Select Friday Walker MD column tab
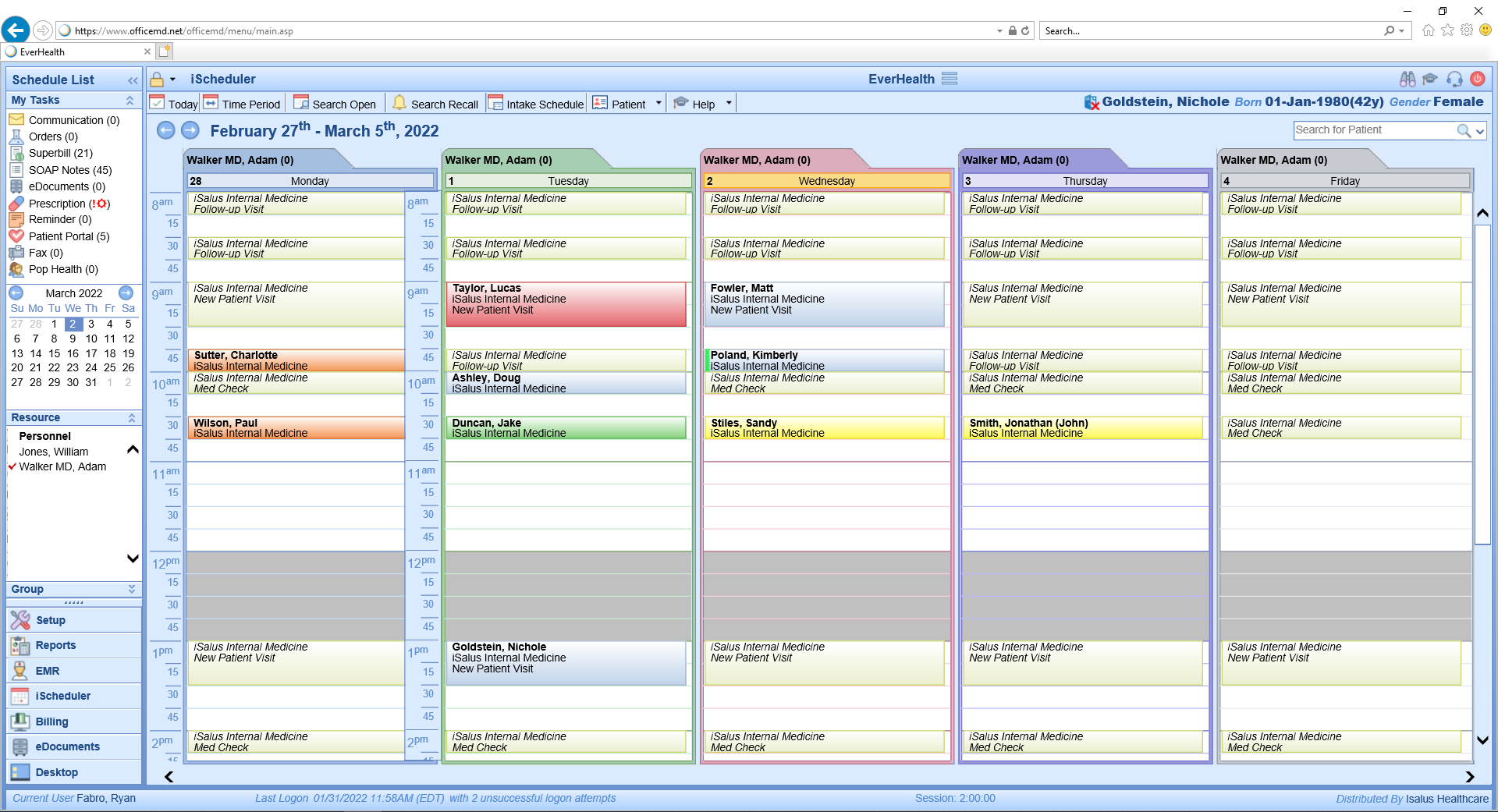 click(1295, 160)
